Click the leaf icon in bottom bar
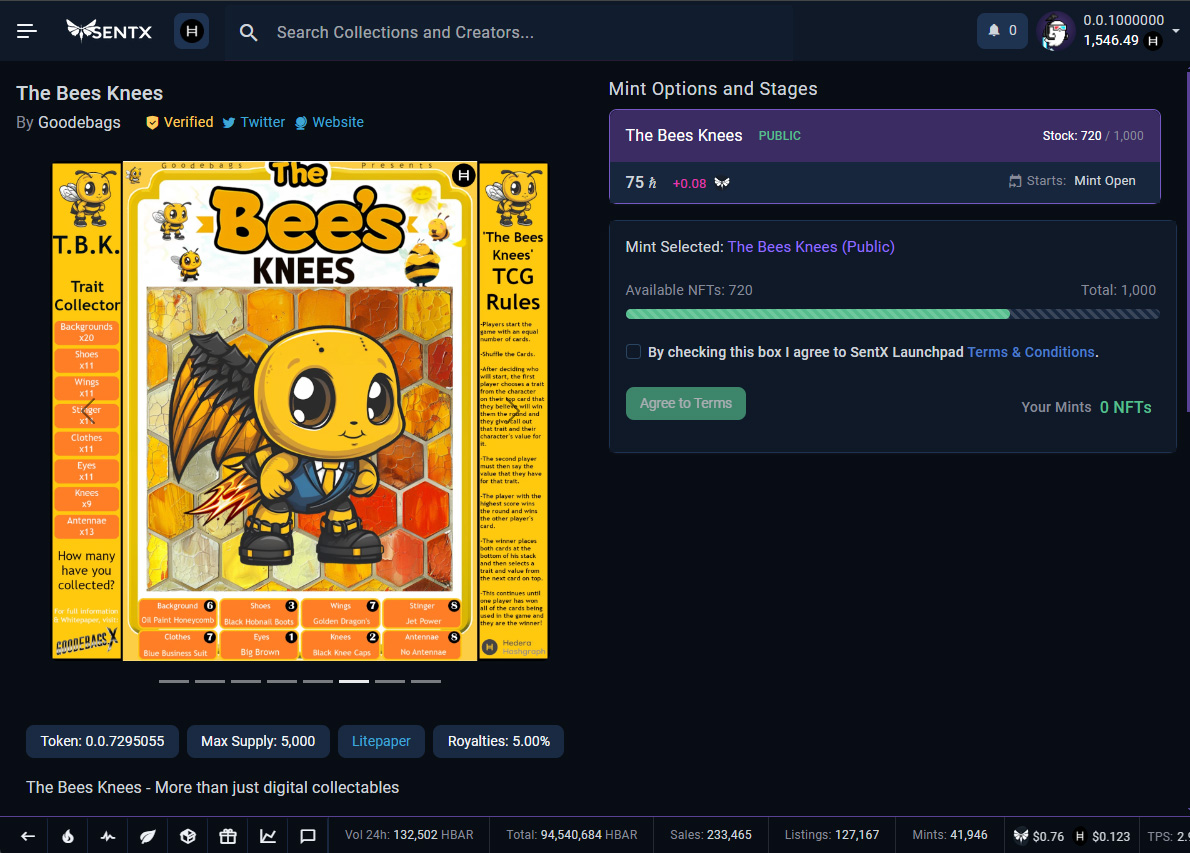Viewport: 1190px width, 853px height. 148,836
